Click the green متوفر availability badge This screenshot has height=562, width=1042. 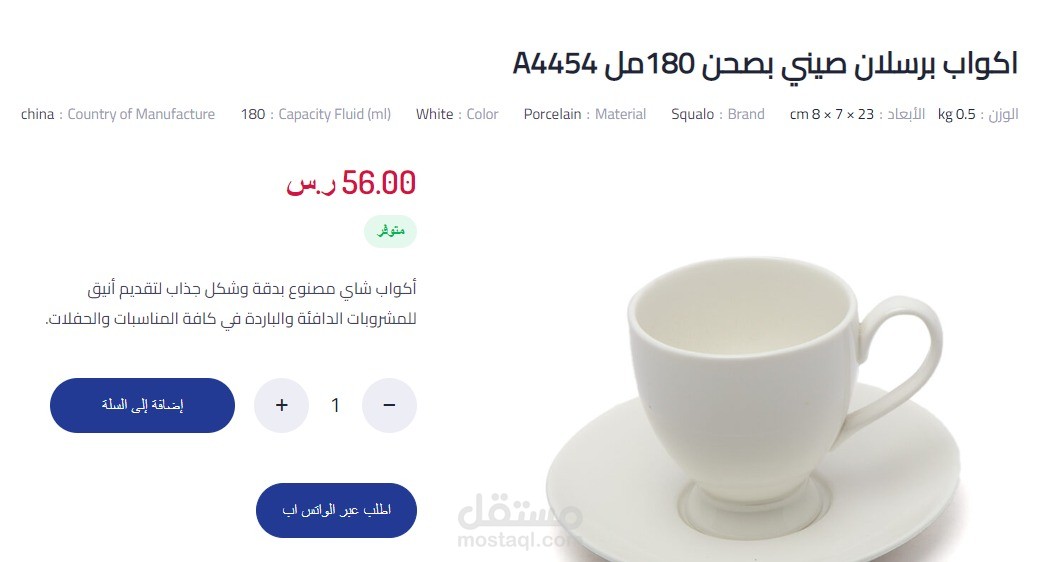coord(390,231)
